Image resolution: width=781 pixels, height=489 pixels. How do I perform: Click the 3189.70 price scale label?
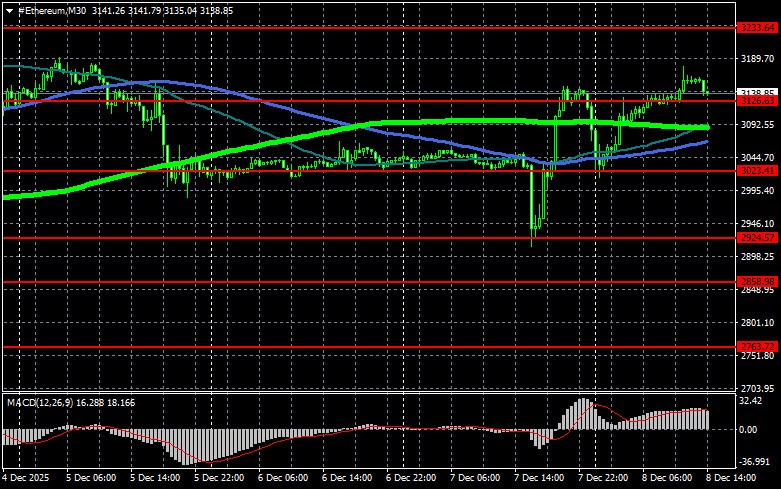tap(757, 59)
